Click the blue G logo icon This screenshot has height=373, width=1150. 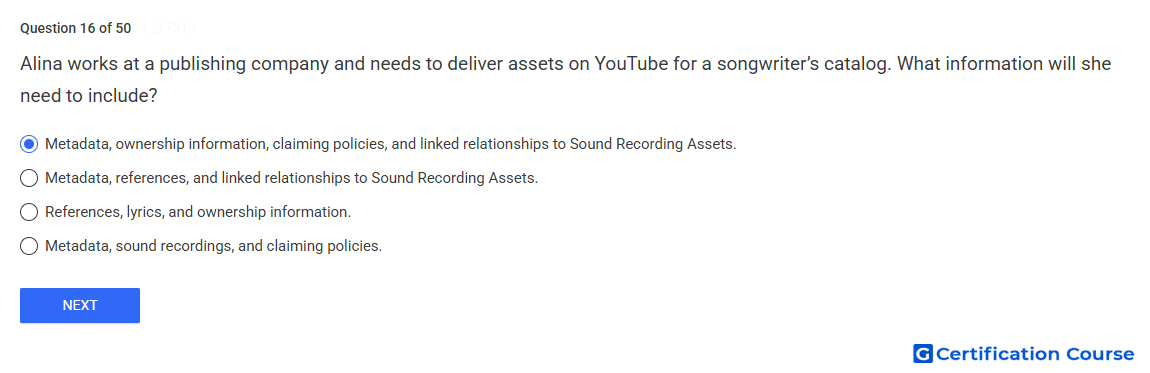(x=923, y=354)
